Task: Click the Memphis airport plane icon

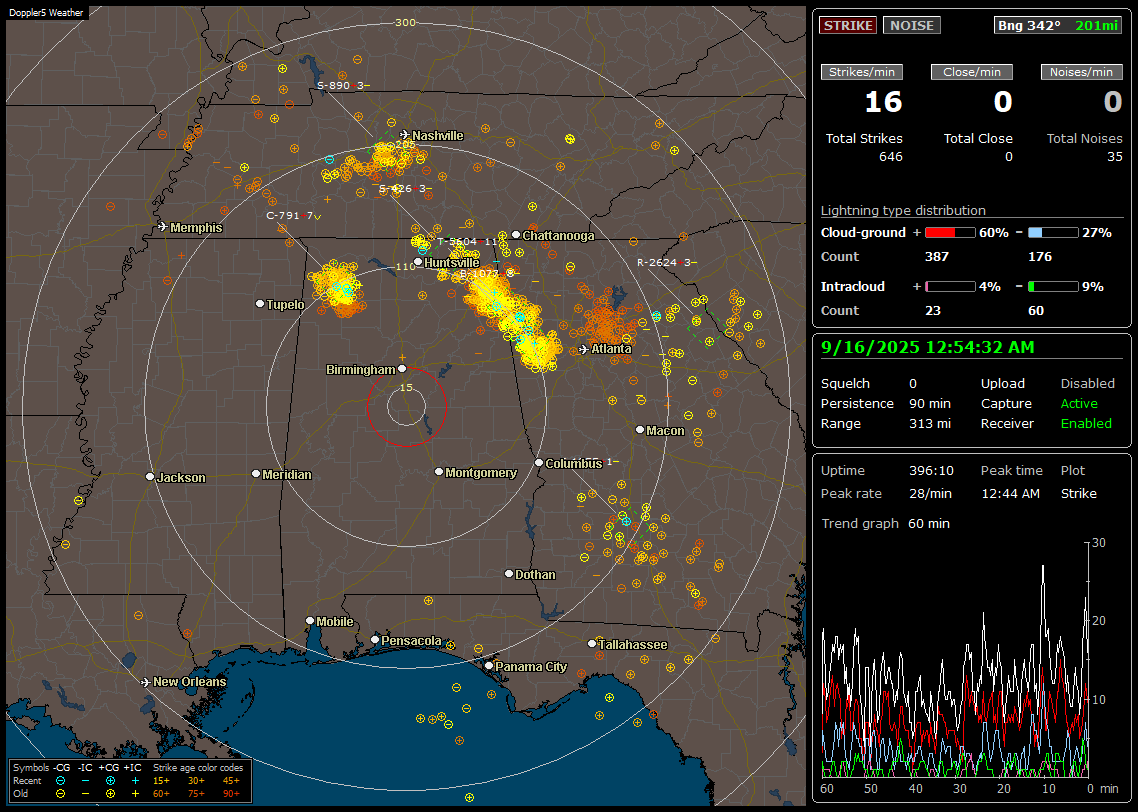Action: click(163, 227)
